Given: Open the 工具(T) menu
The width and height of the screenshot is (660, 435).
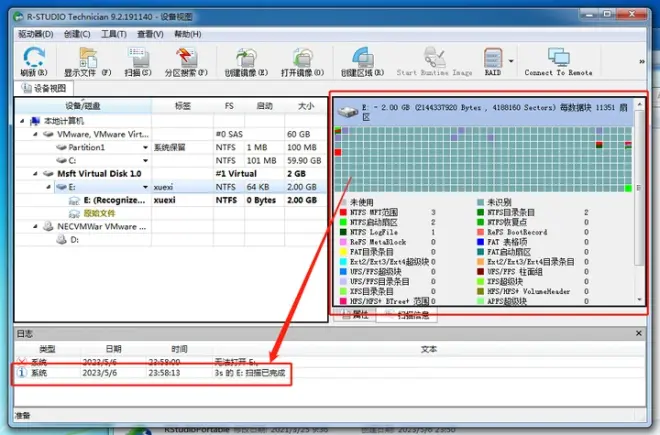Looking at the screenshot, I should 114,34.
